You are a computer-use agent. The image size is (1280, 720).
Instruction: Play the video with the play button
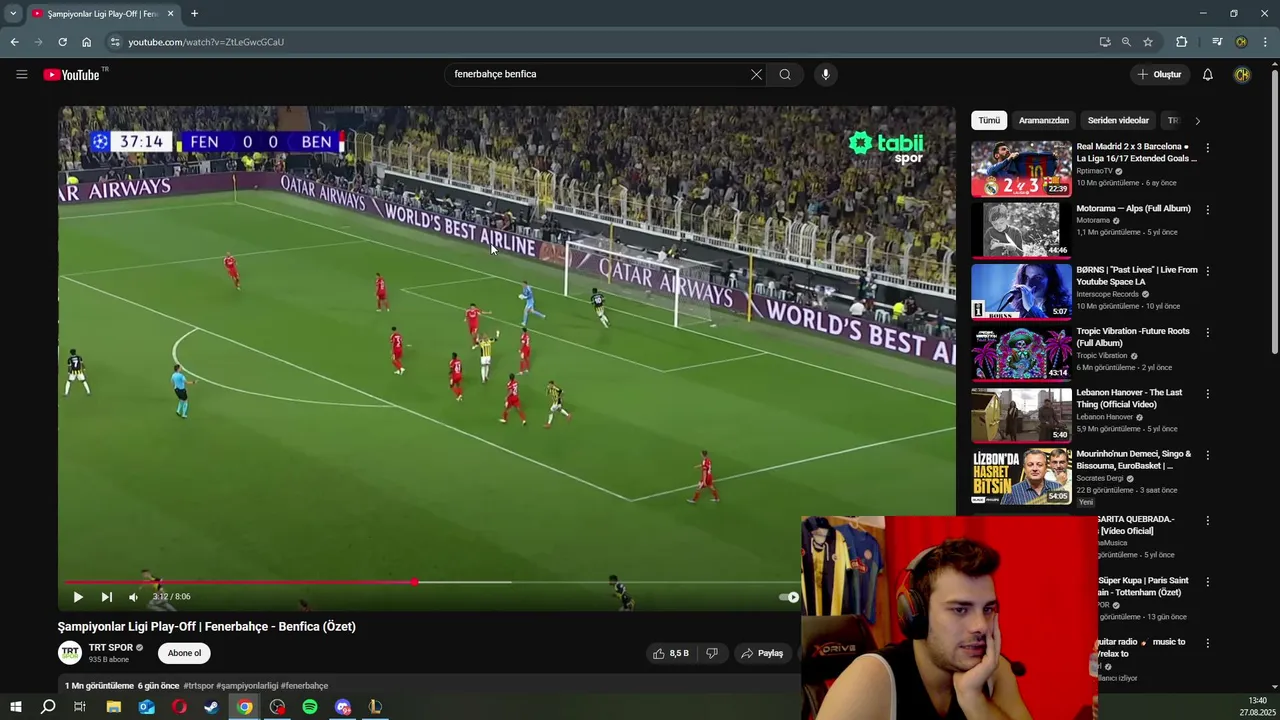(x=78, y=597)
